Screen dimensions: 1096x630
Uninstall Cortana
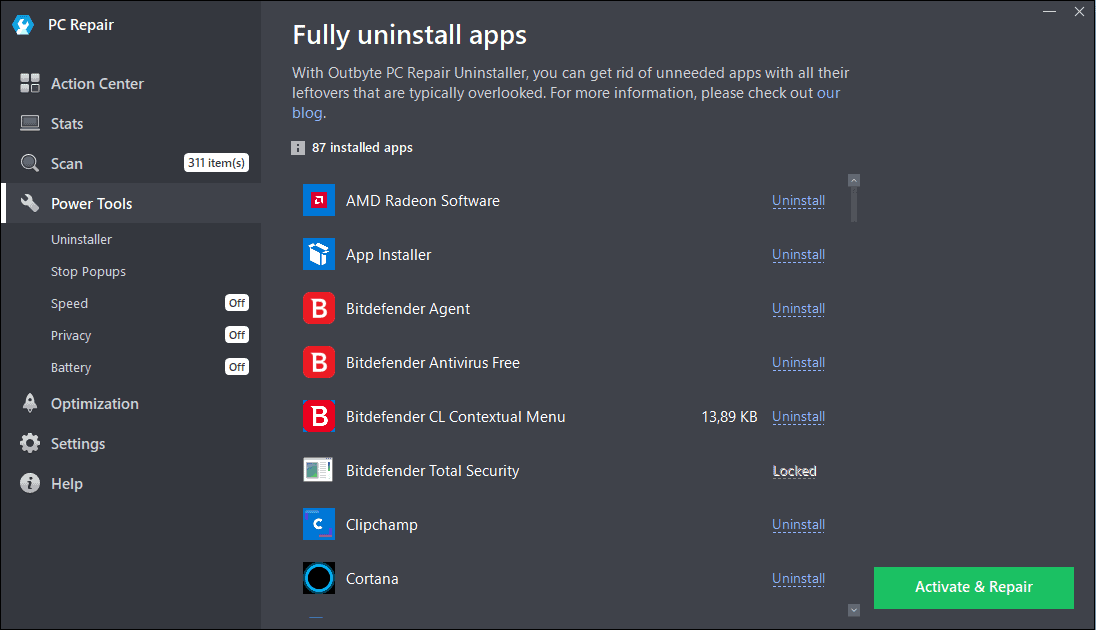pos(798,578)
